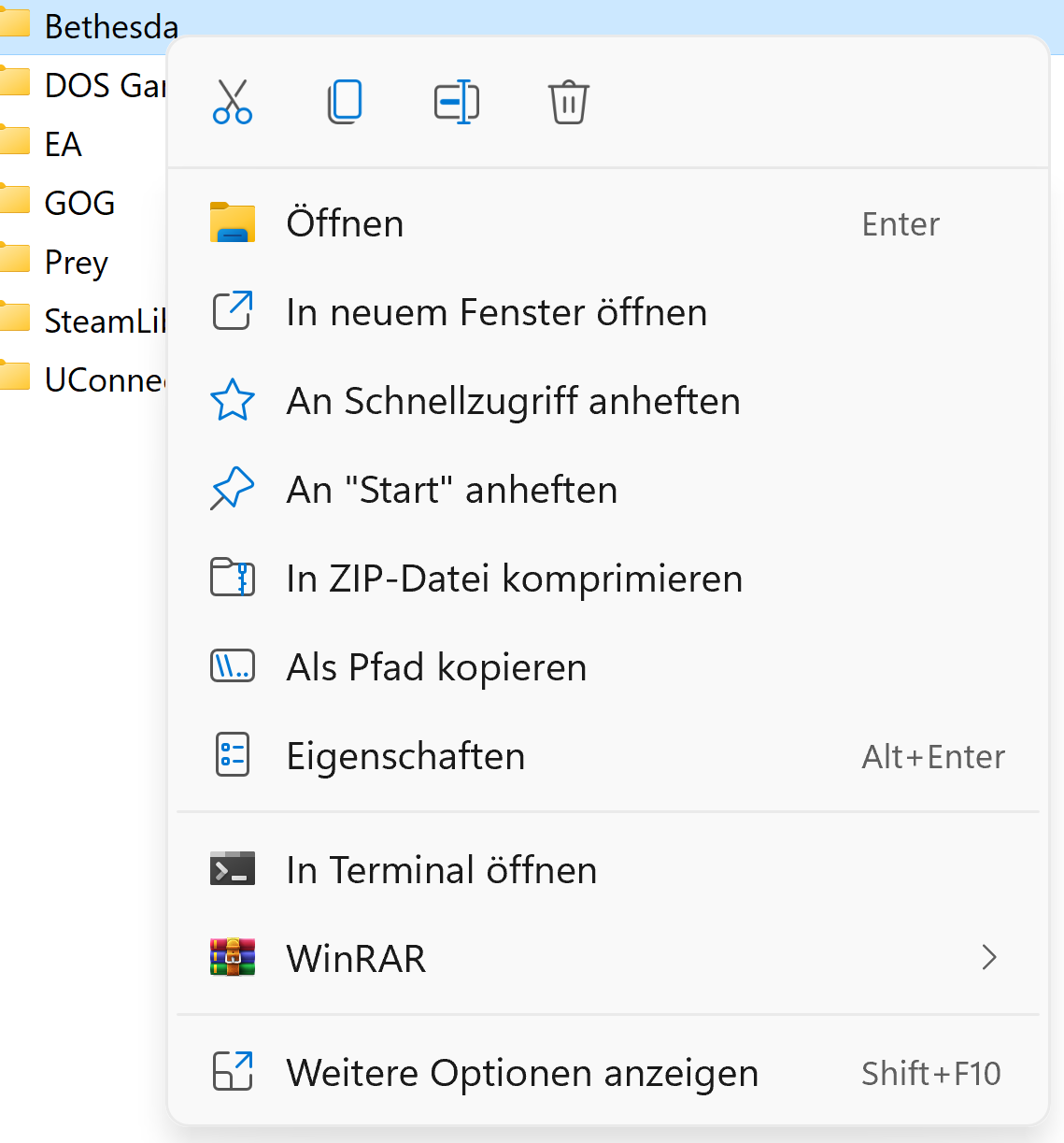Click the star icon for Schnellzugriff
Viewport: 1064px width, 1143px height.
(233, 401)
